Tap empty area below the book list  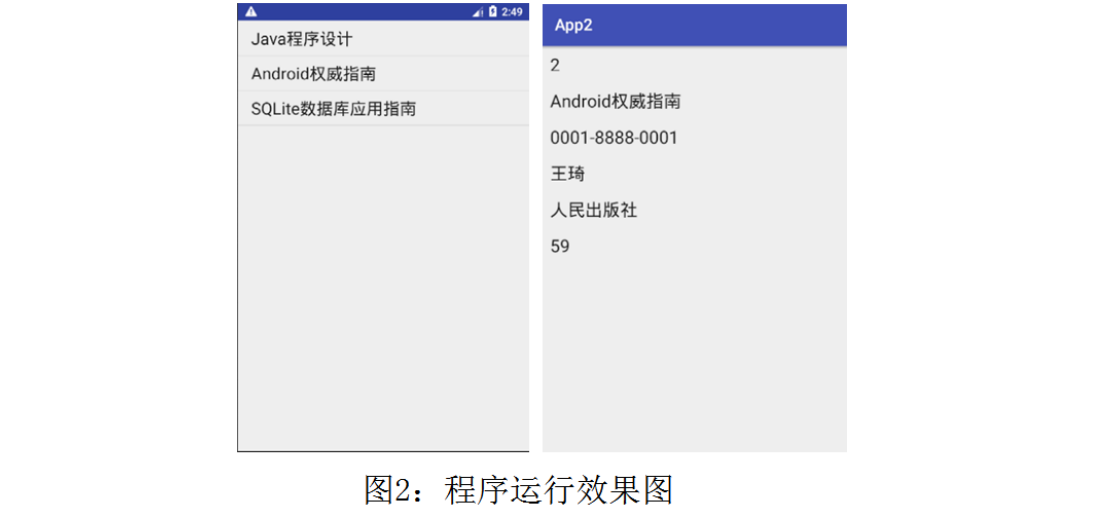tap(383, 288)
